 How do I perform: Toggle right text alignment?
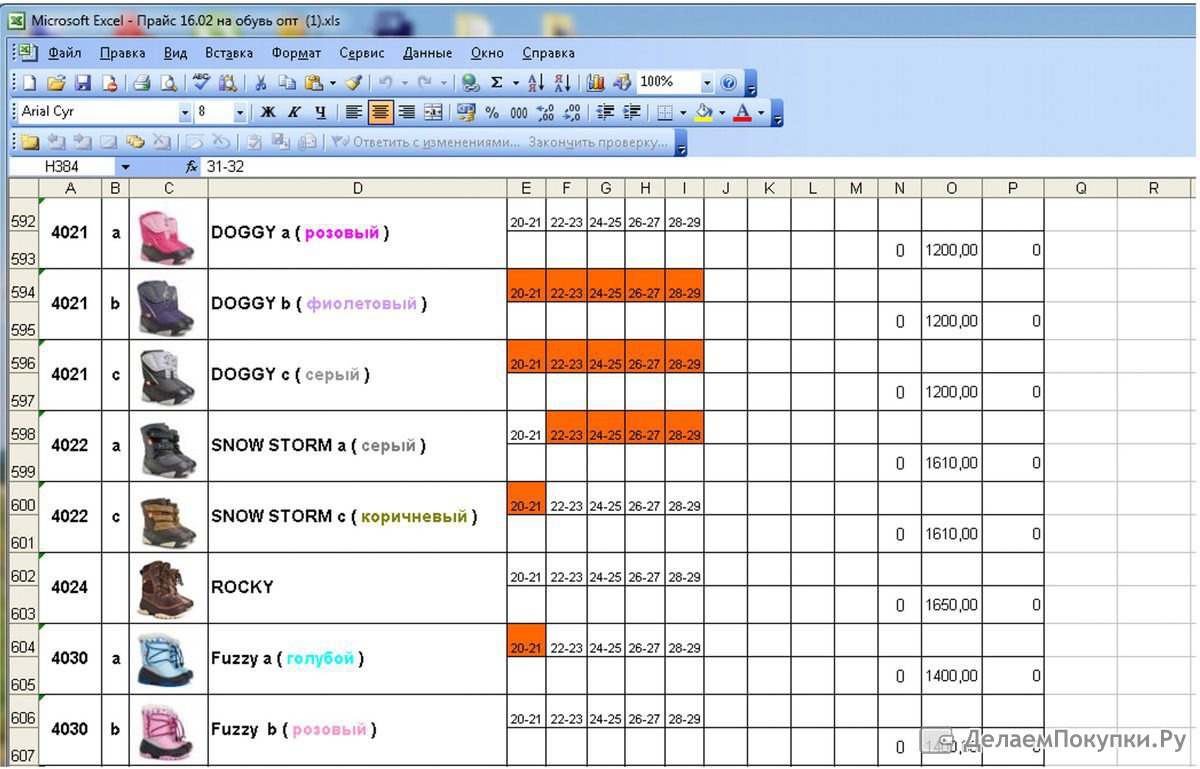coord(406,112)
